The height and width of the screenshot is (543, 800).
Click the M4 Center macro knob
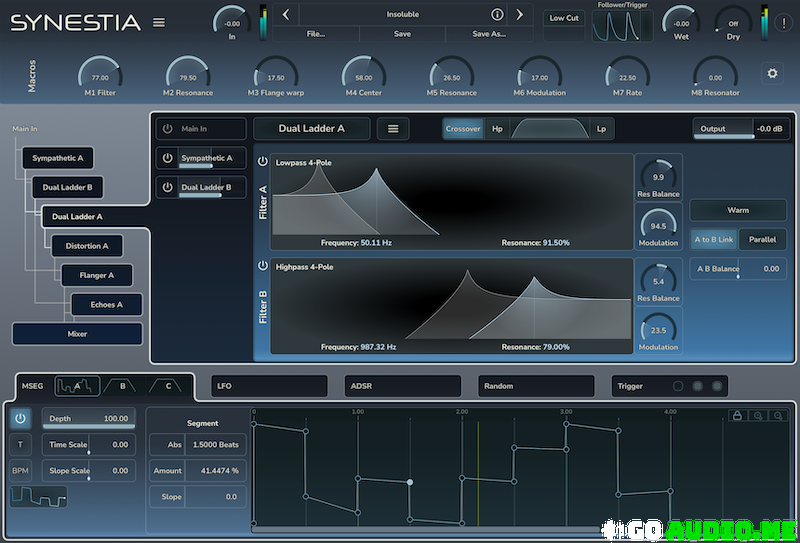tap(364, 77)
